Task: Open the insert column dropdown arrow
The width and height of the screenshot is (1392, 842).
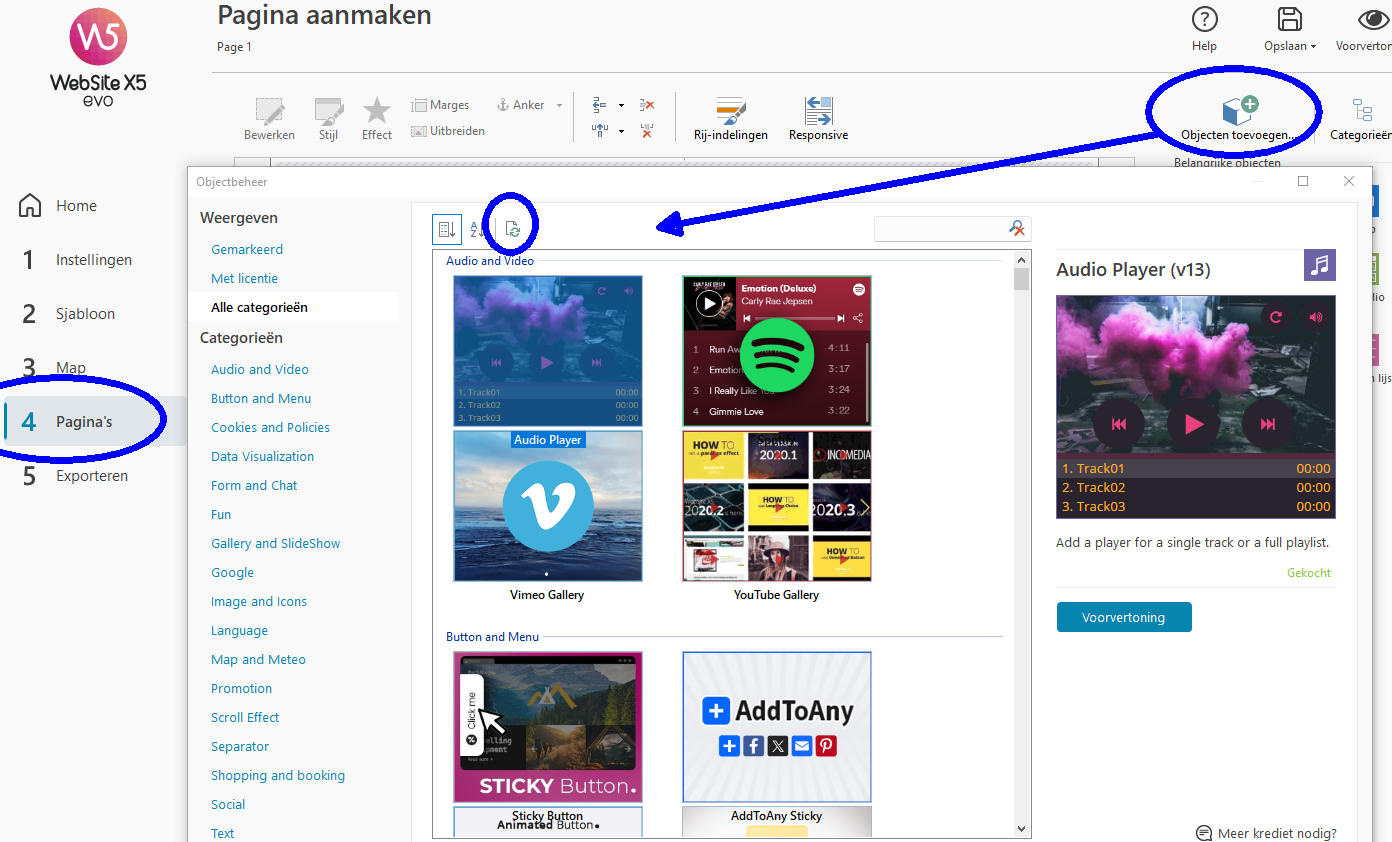Action: click(621, 131)
